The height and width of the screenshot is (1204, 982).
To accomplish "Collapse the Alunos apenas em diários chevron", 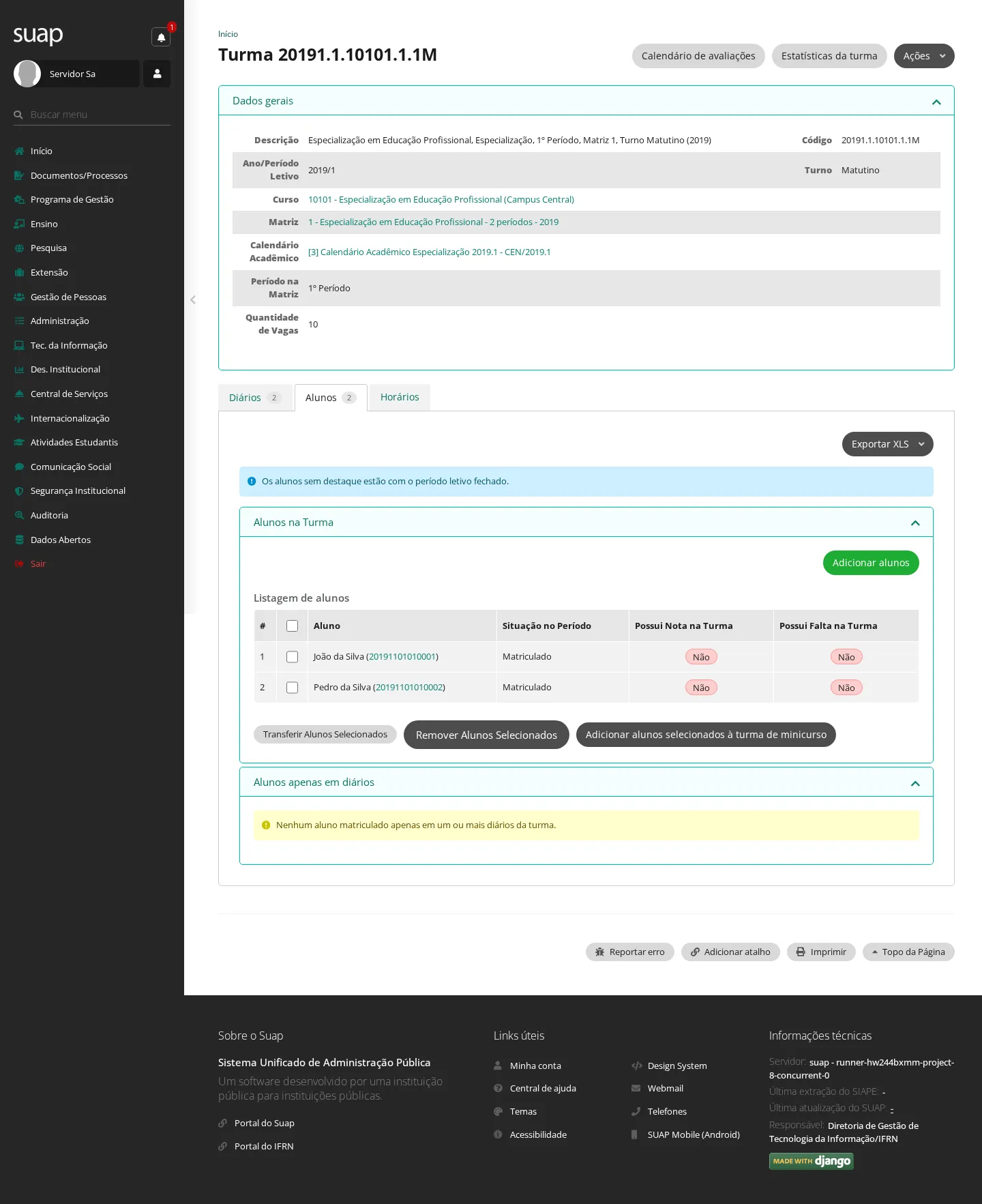I will [x=915, y=783].
